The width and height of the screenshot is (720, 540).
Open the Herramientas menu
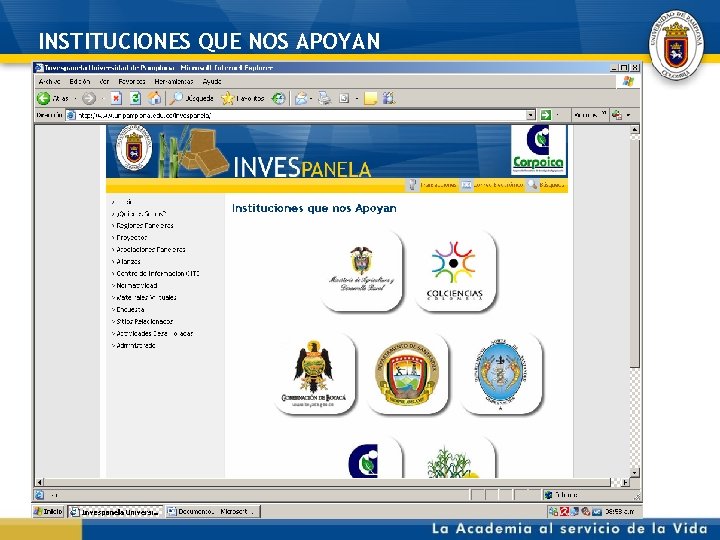pos(174,81)
